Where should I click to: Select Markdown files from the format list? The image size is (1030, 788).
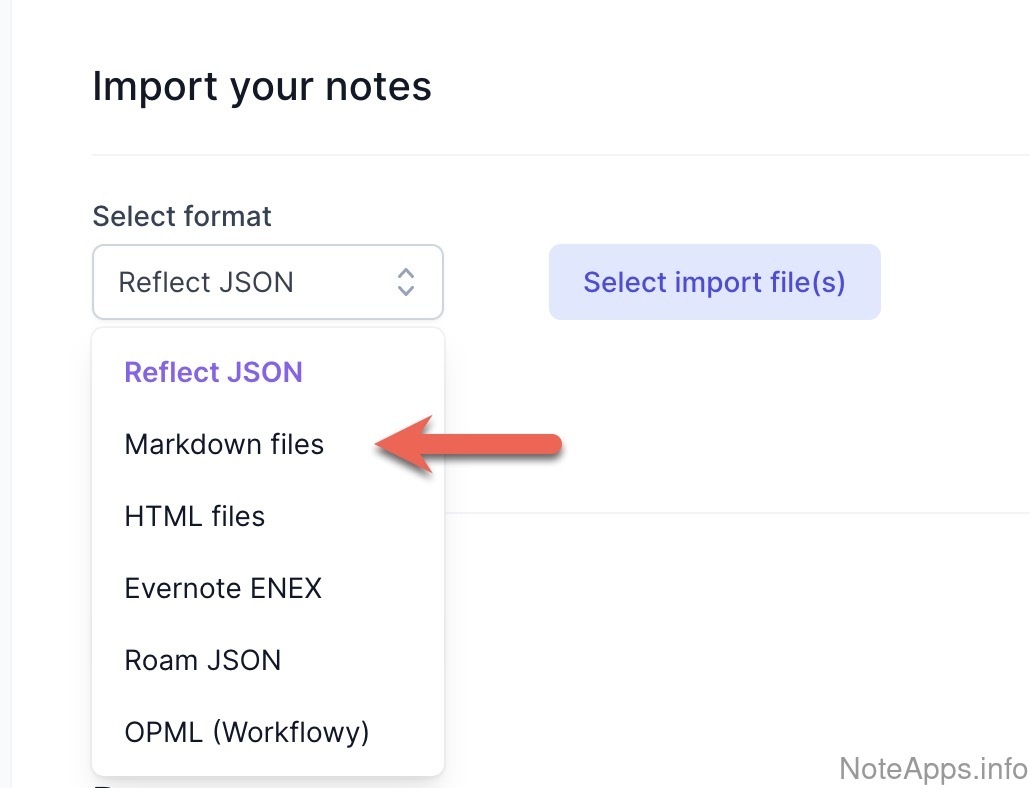[224, 444]
